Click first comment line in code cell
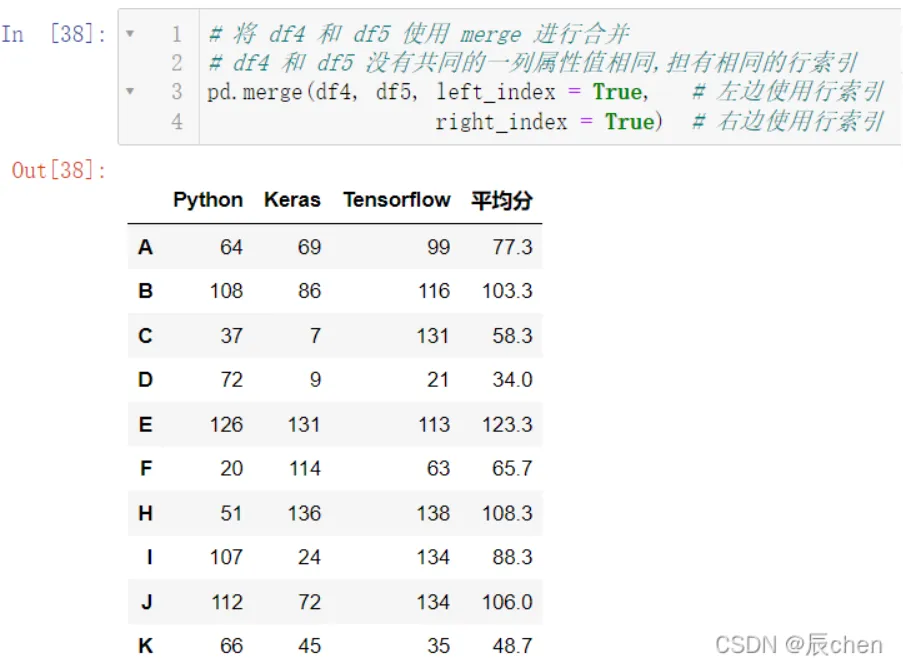The height and width of the screenshot is (662, 903). coord(419,34)
